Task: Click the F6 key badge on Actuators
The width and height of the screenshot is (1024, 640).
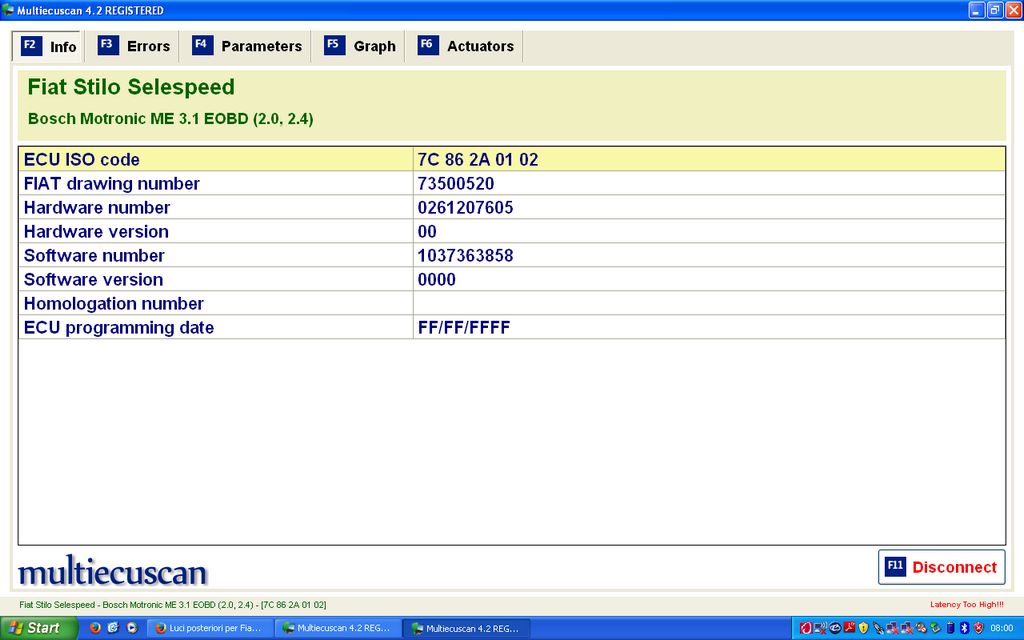Action: [428, 45]
